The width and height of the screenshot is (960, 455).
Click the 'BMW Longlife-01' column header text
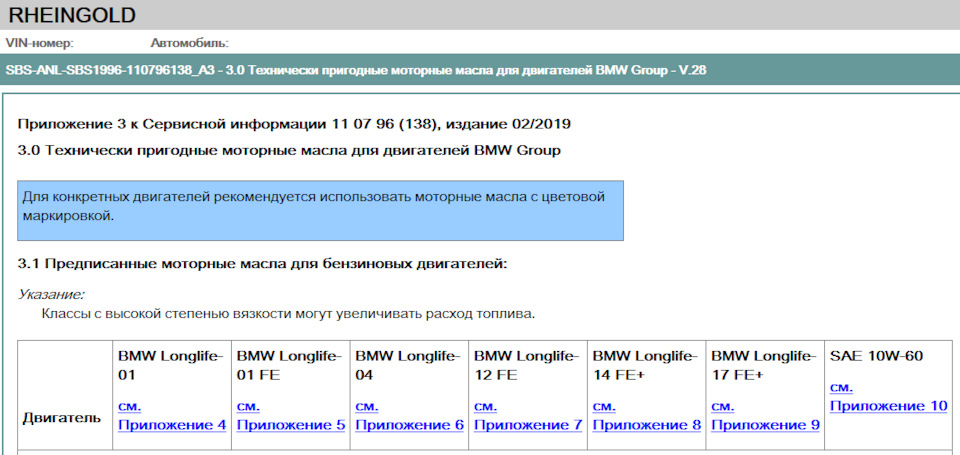click(x=171, y=366)
